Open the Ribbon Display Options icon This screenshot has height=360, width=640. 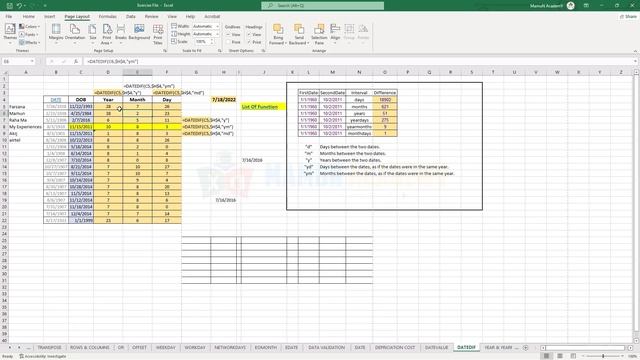pos(586,6)
